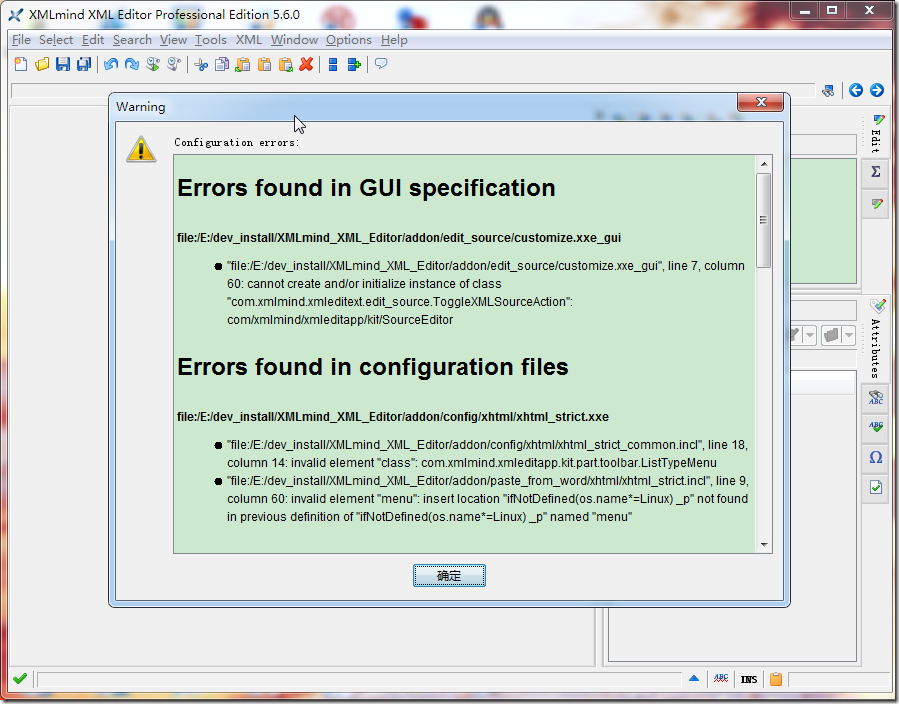
Task: Click the Command History icon beside Repeat
Action: 174,64
